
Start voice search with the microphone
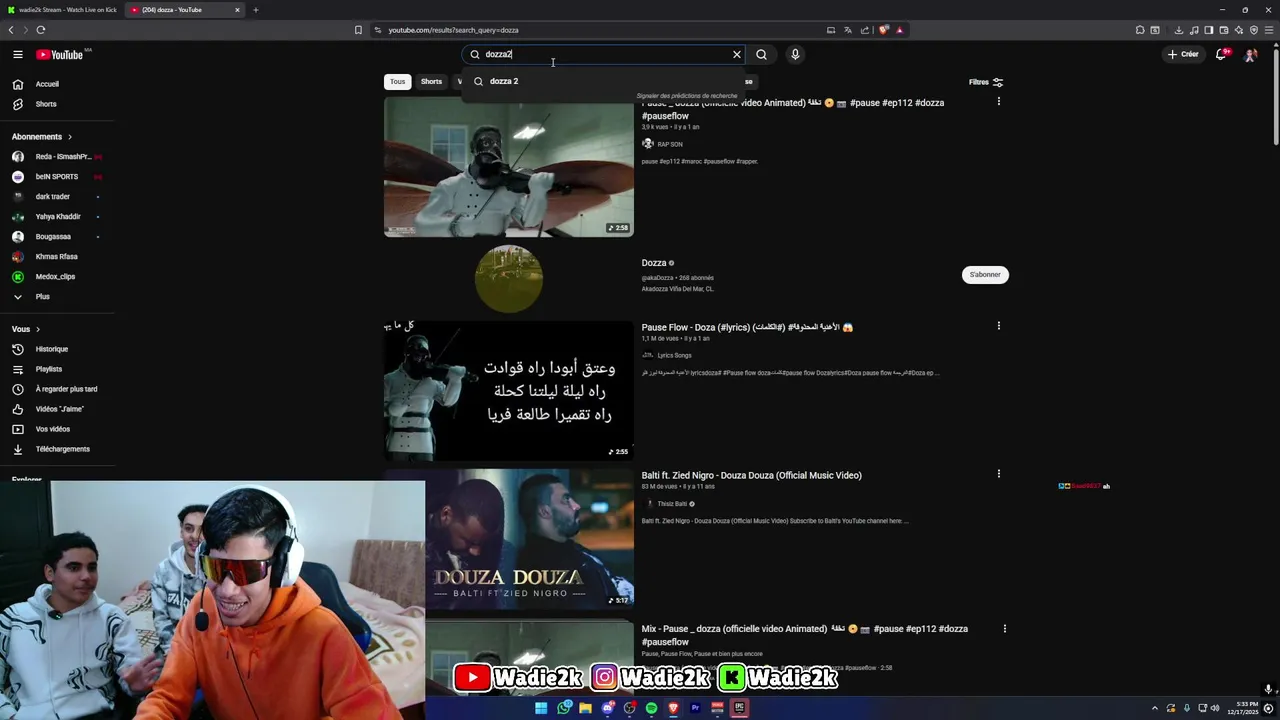click(x=795, y=55)
